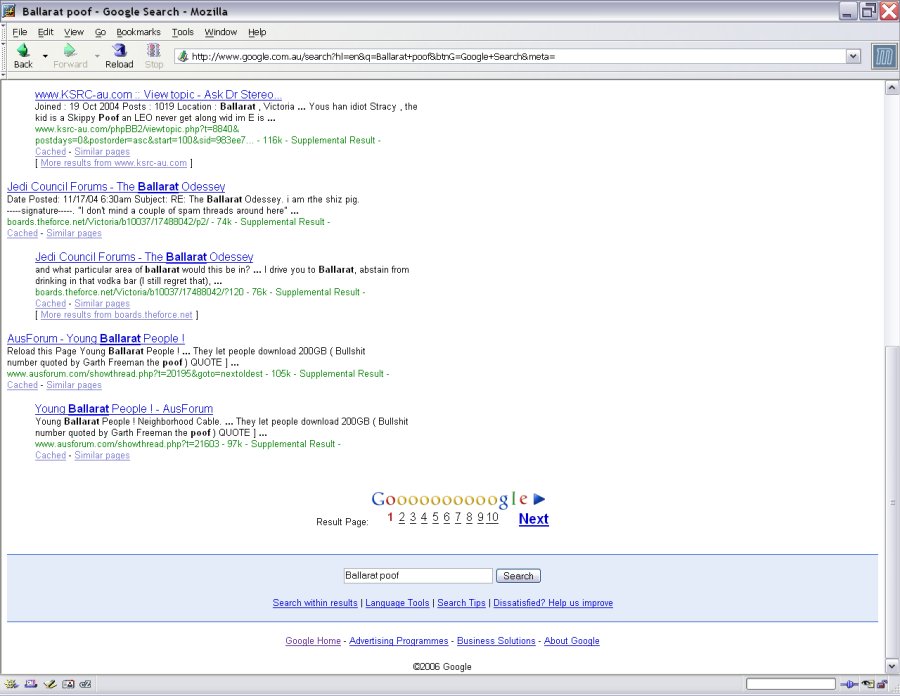Go to result page 8
The image size is (900, 696).
pyautogui.click(x=469, y=518)
